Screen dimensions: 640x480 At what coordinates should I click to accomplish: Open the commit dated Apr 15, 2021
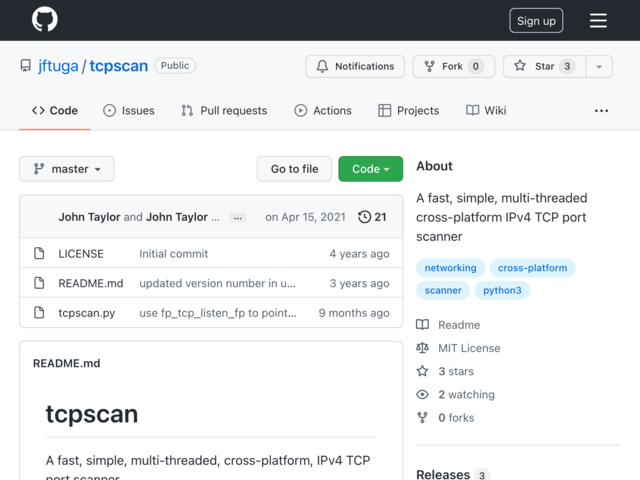point(305,217)
